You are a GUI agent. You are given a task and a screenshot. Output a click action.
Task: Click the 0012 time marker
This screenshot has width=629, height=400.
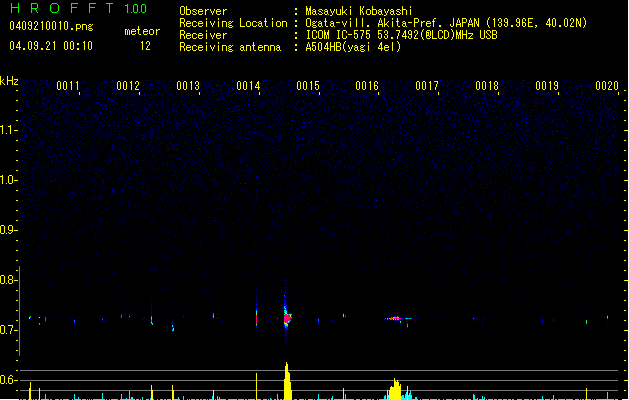(128, 86)
